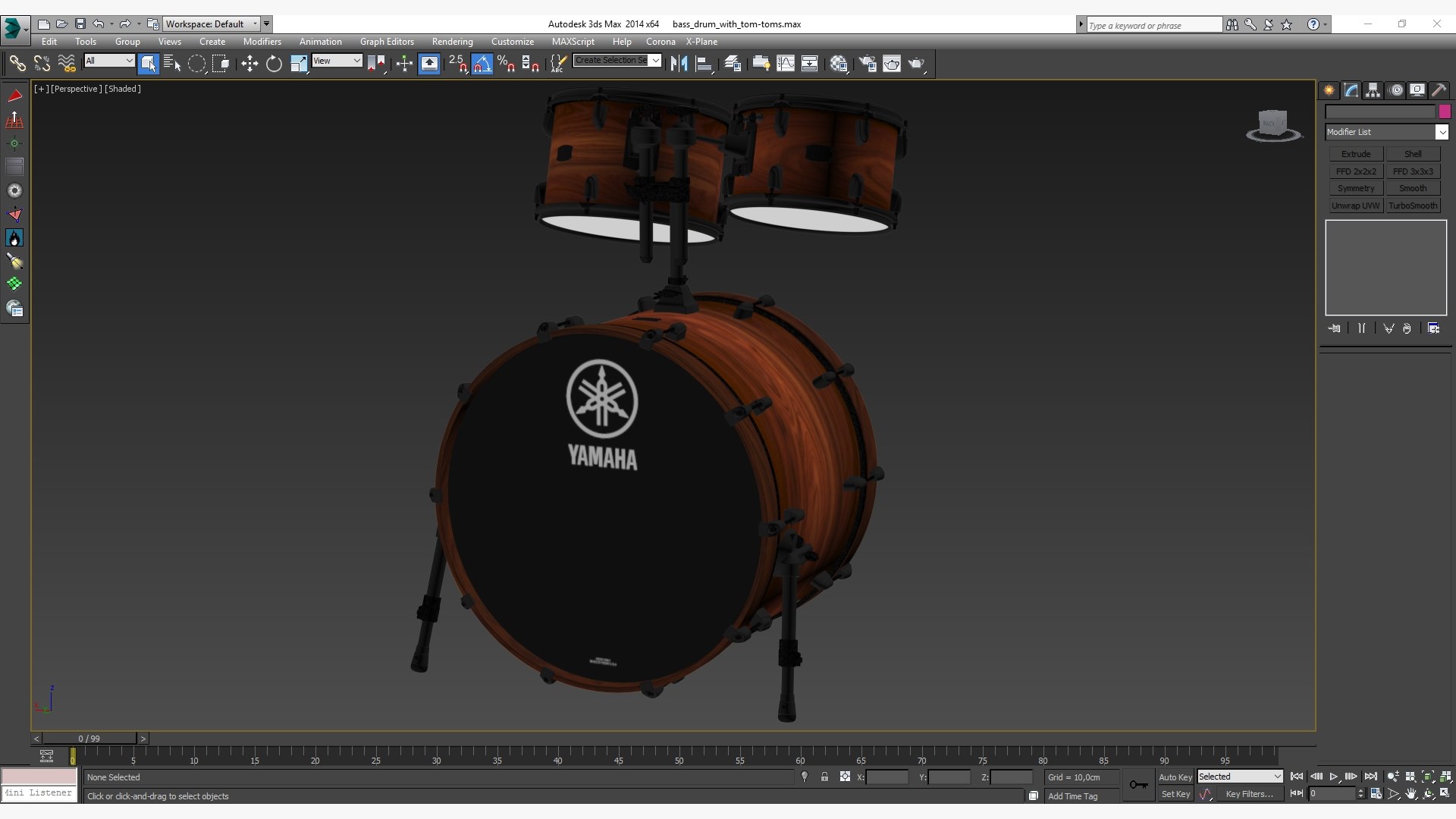Open Select by Name dialog
Screen dimensions: 1456x819
(172, 64)
